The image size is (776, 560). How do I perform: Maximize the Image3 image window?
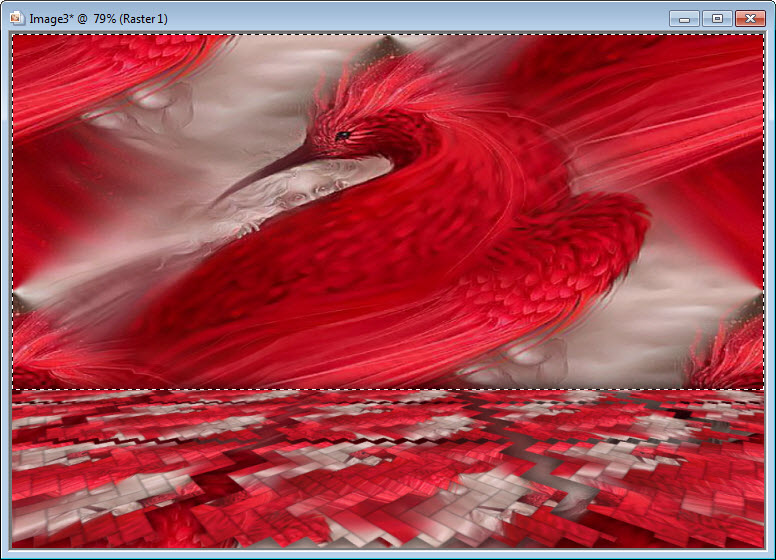pyautogui.click(x=717, y=19)
